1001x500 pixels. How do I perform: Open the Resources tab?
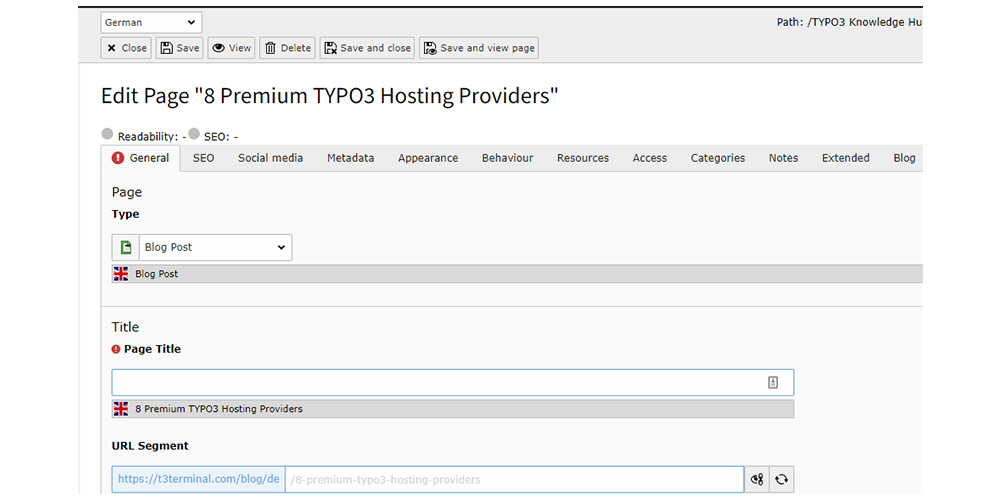pyautogui.click(x=583, y=158)
